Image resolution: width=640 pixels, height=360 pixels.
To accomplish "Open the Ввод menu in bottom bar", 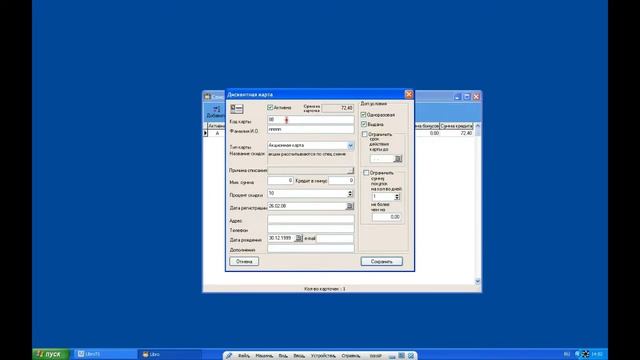I will tap(299, 356).
